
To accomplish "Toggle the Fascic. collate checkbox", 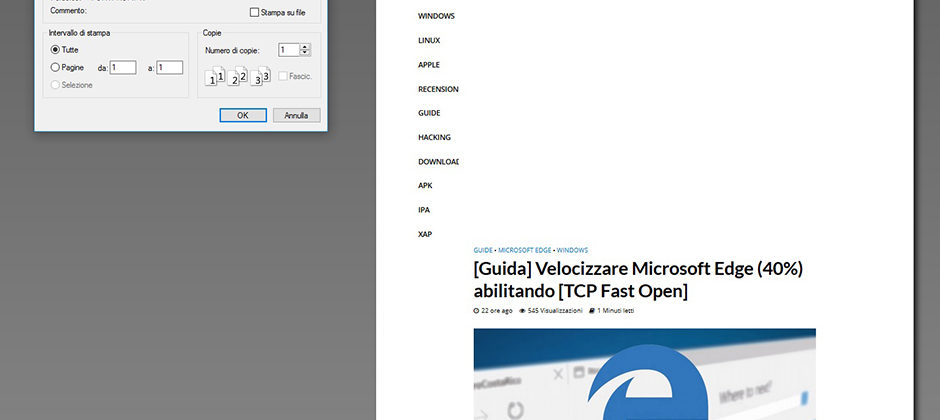I will click(x=283, y=76).
